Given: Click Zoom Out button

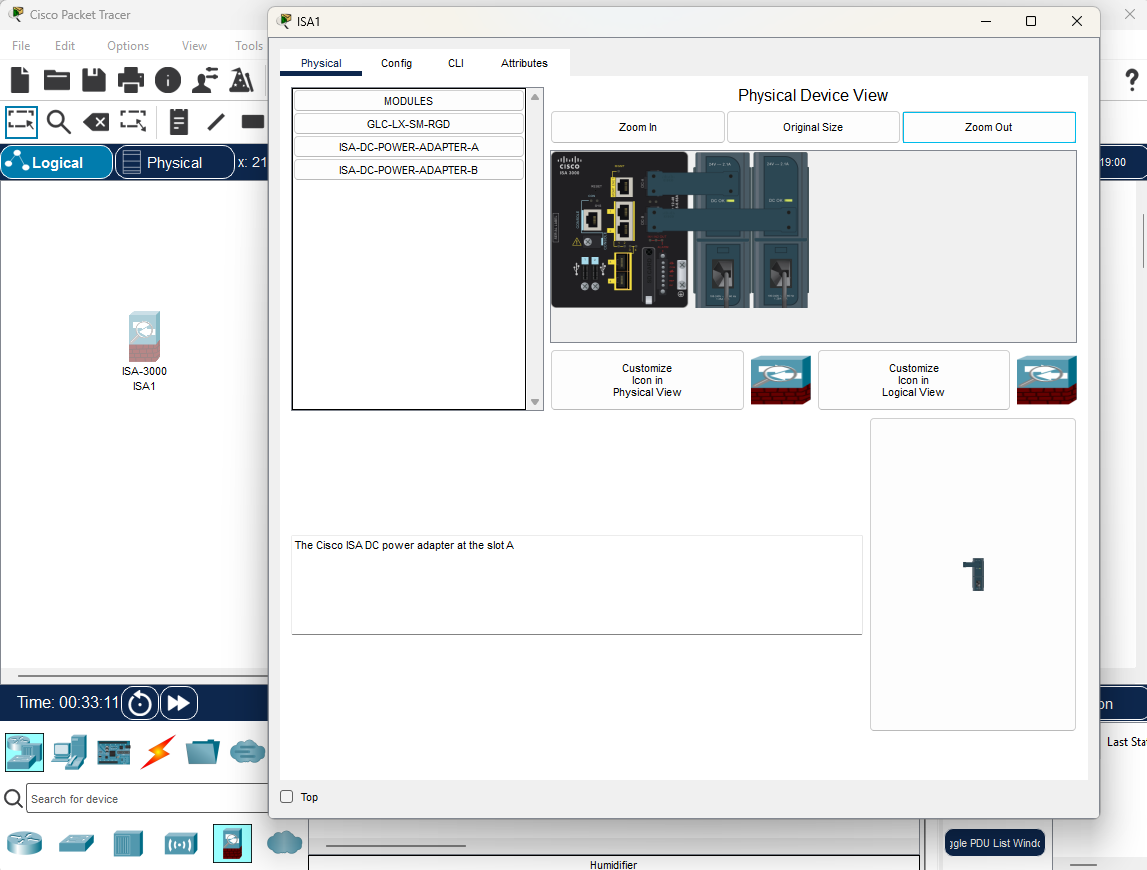Looking at the screenshot, I should [x=989, y=127].
